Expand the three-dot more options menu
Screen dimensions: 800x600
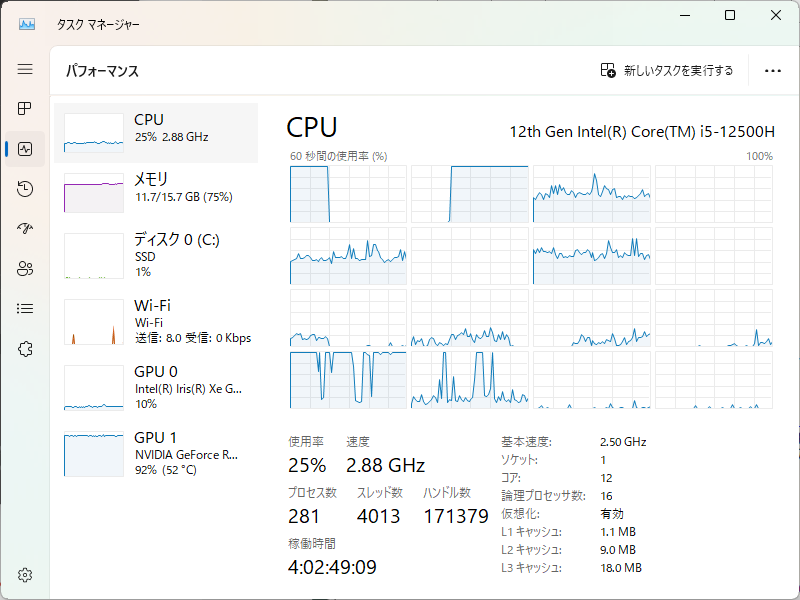772,70
